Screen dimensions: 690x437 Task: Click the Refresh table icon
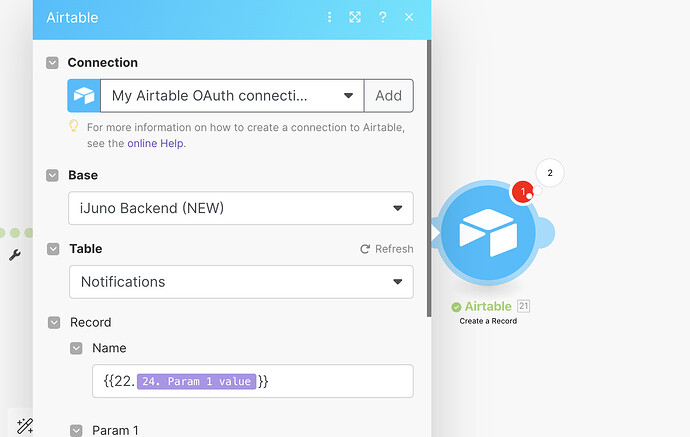click(365, 249)
